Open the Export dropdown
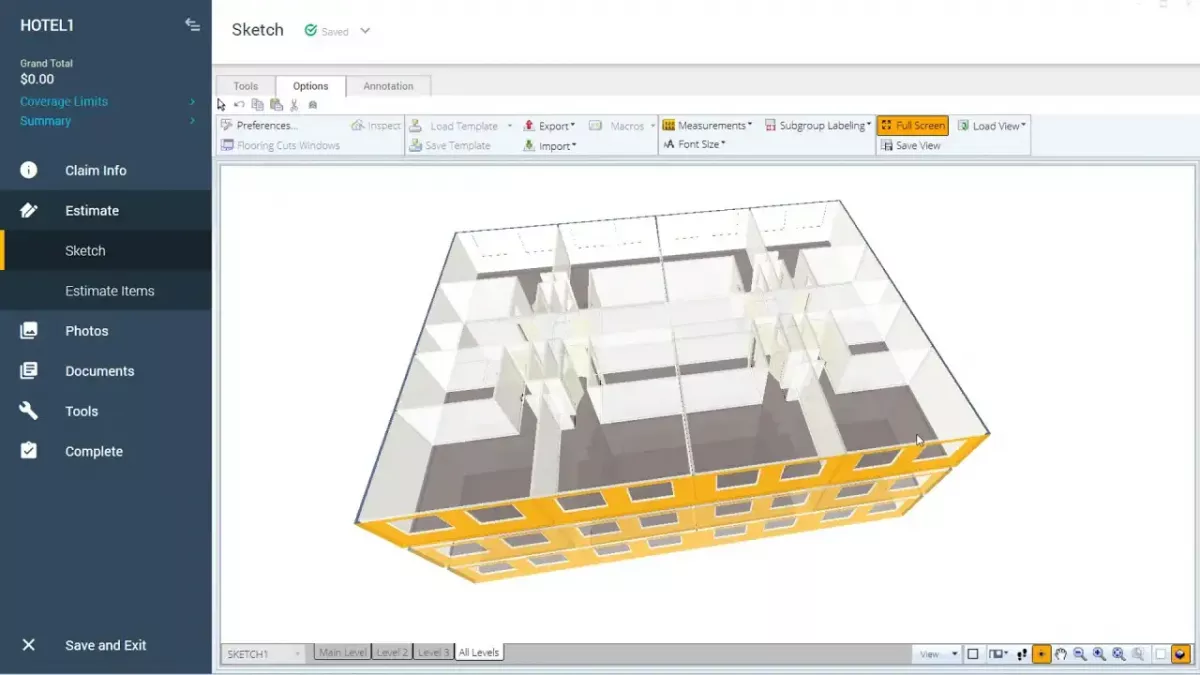 (x=550, y=126)
